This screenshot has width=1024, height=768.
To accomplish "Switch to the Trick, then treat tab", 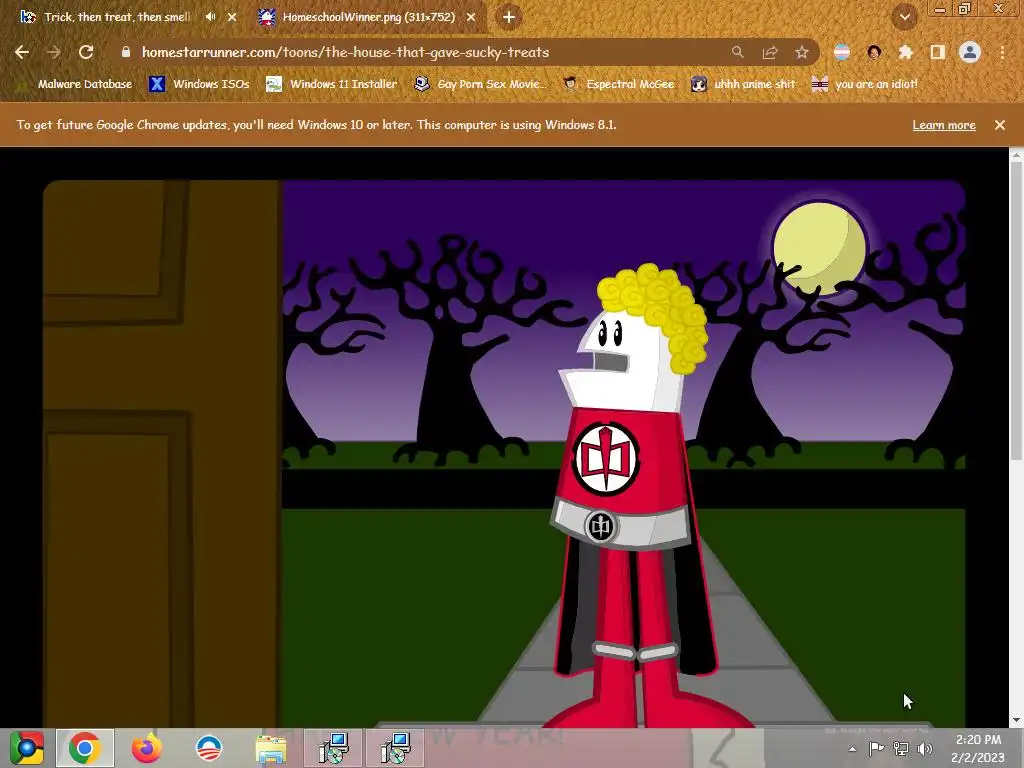I will [116, 17].
